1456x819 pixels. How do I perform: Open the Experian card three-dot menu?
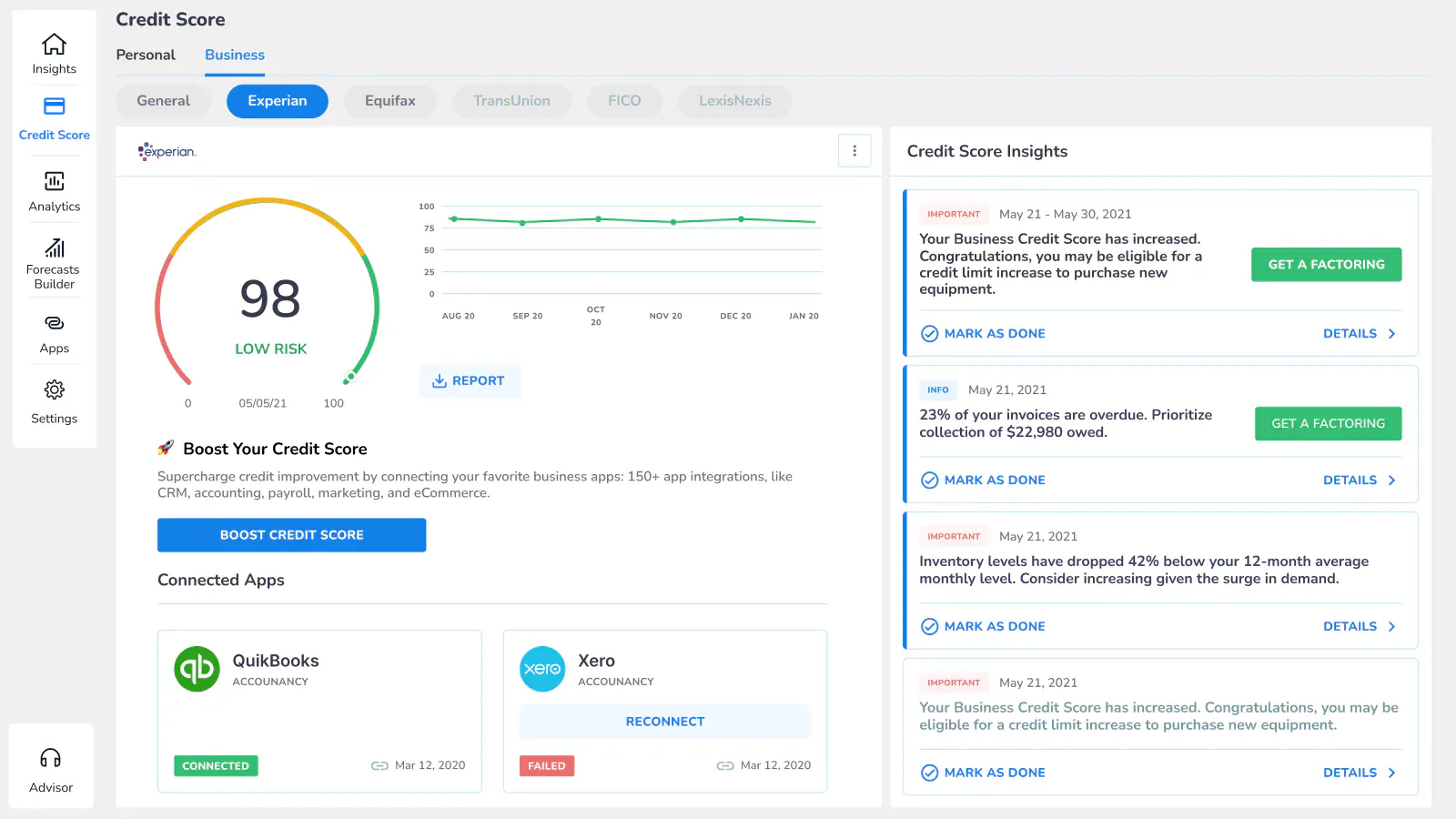(x=854, y=151)
